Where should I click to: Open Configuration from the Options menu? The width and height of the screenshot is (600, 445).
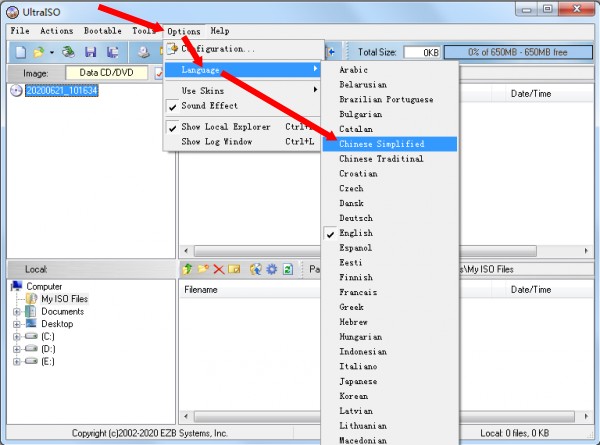217,49
